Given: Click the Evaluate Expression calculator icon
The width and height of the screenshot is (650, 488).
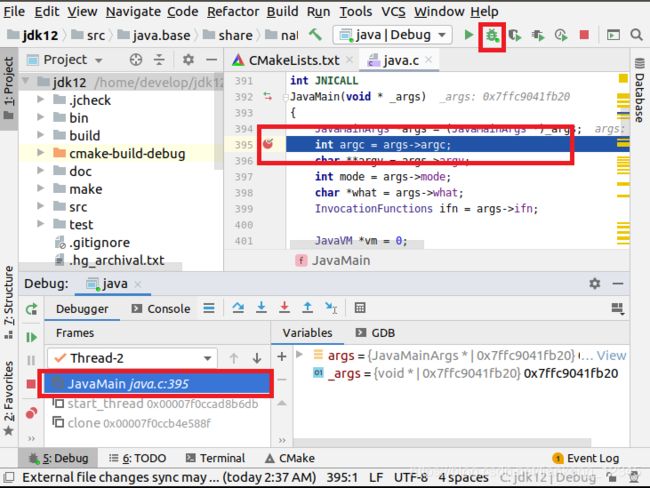Looking at the screenshot, I should pyautogui.click(x=360, y=308).
